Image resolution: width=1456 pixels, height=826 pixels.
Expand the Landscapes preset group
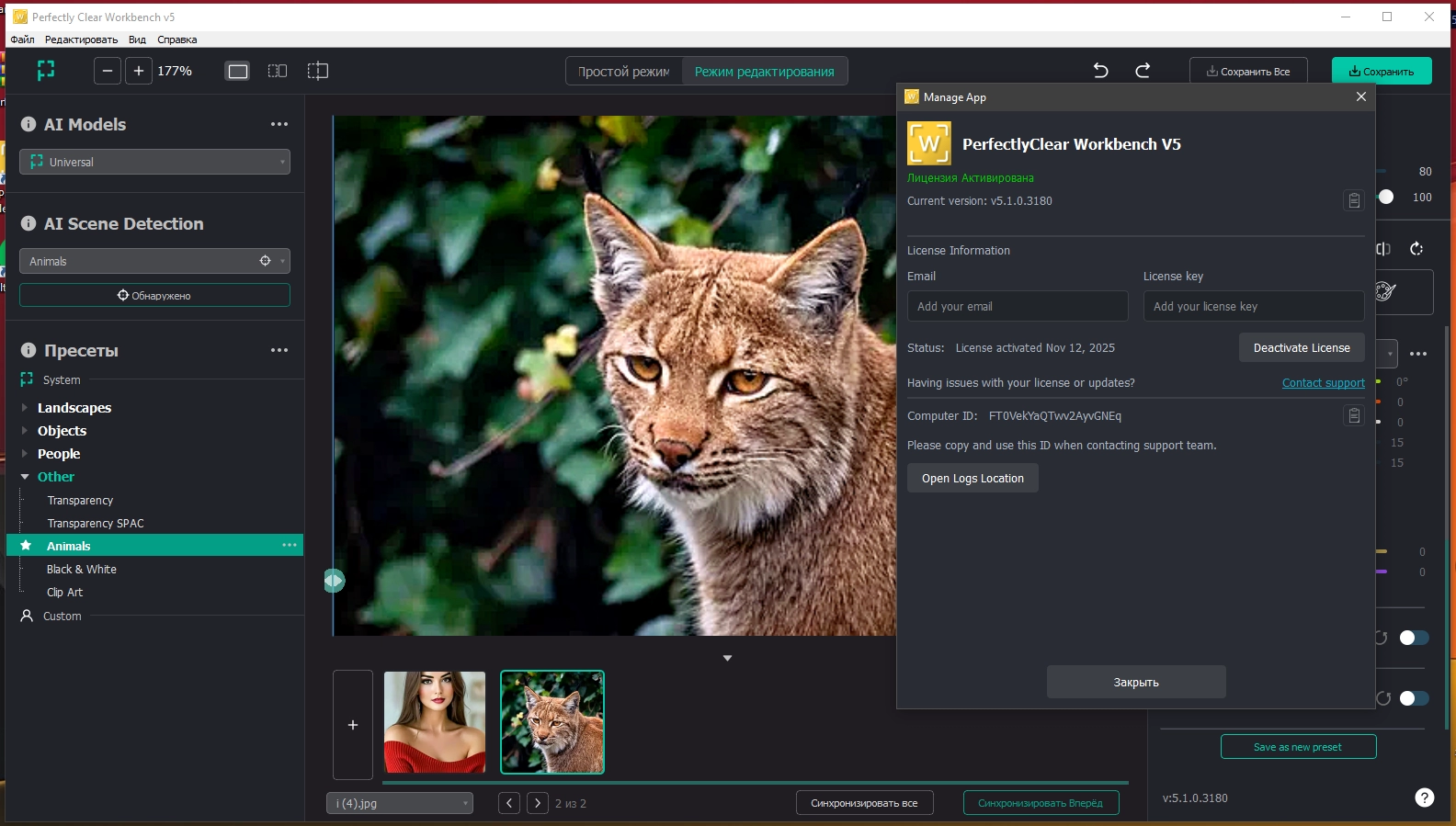click(x=25, y=408)
